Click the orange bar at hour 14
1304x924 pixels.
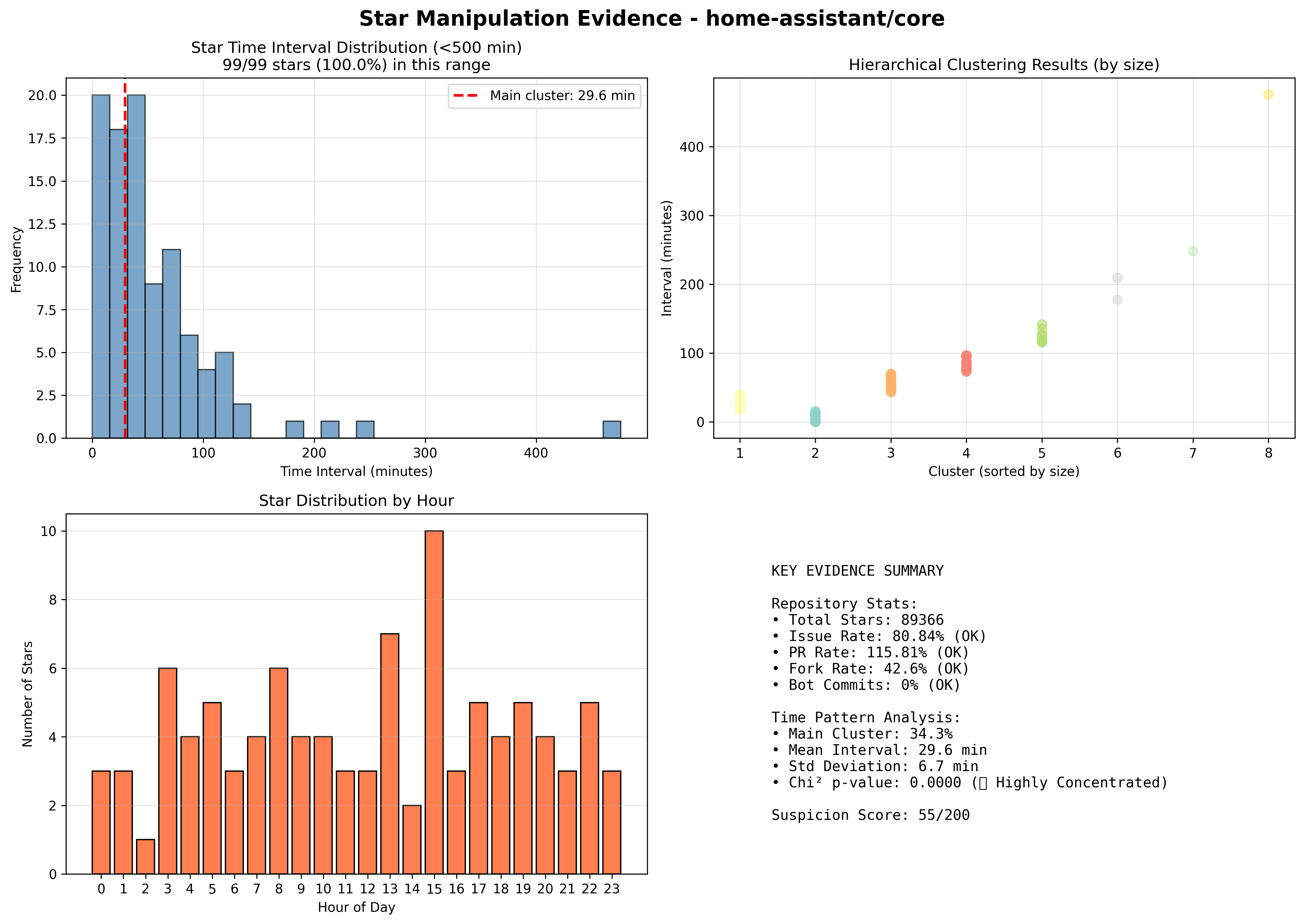(412, 840)
